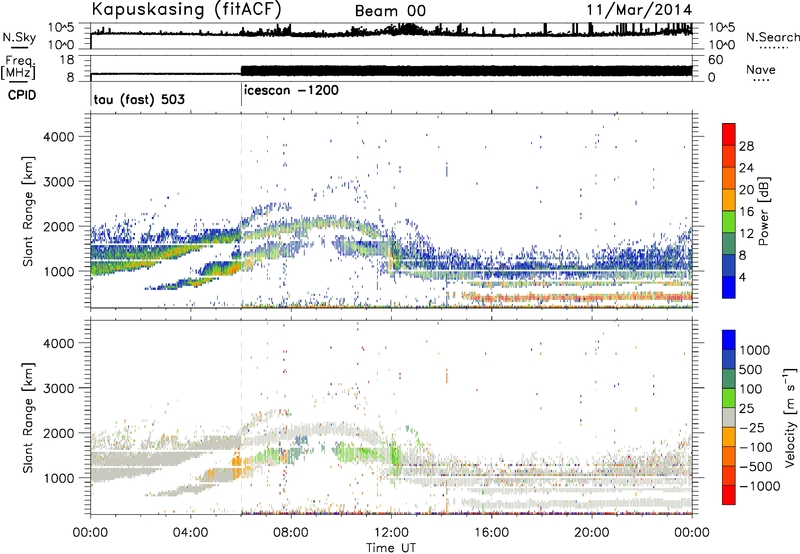Click the '08:00' time tick label
800x554 pixels.
(291, 533)
